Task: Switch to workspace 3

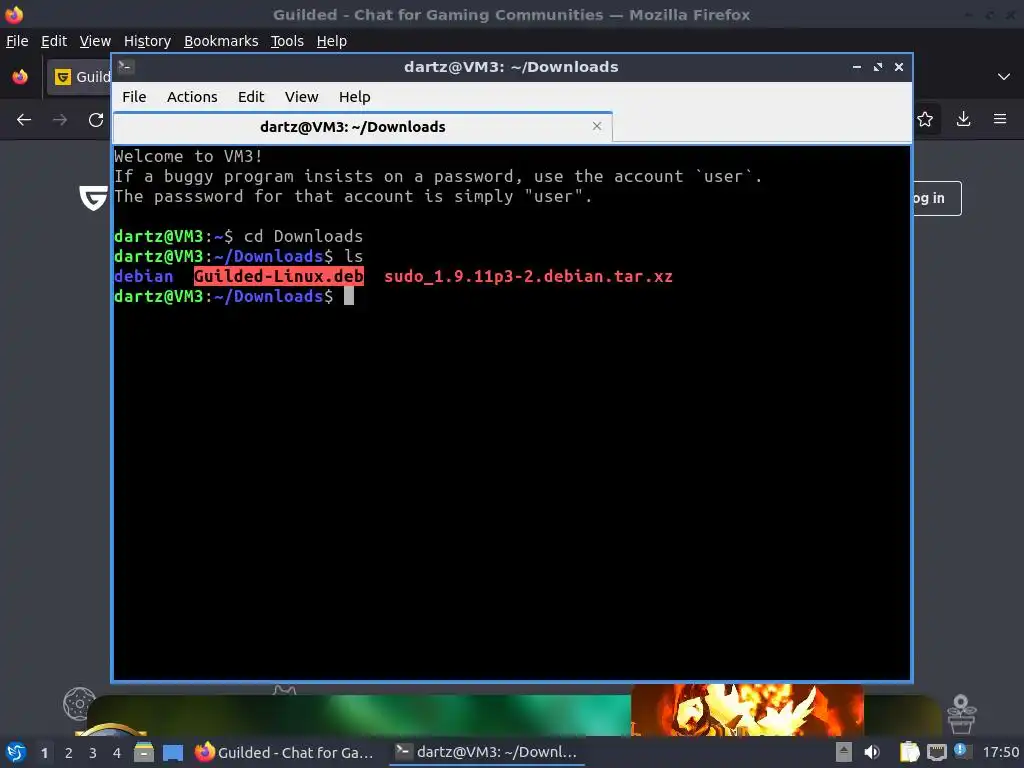Action: [x=93, y=753]
